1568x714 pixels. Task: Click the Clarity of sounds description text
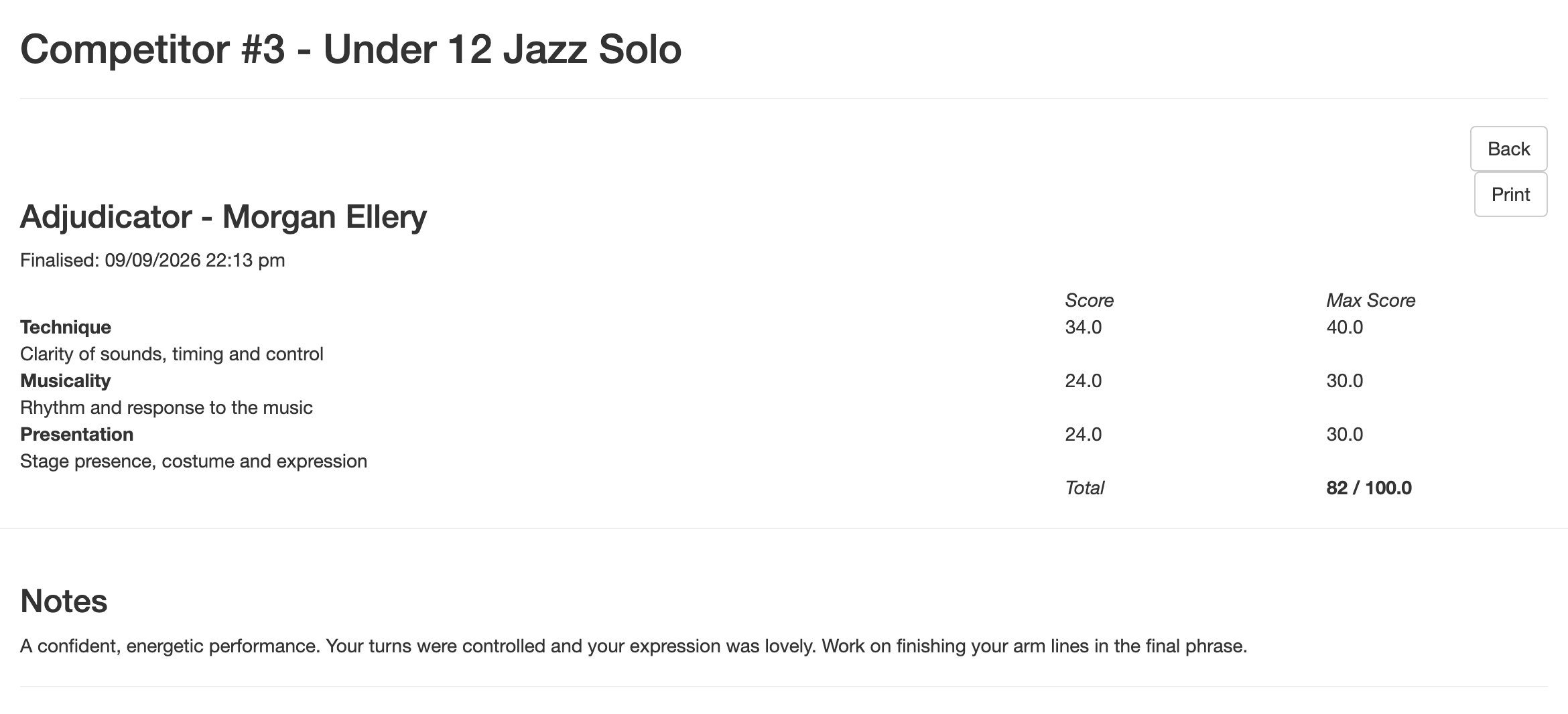(172, 354)
